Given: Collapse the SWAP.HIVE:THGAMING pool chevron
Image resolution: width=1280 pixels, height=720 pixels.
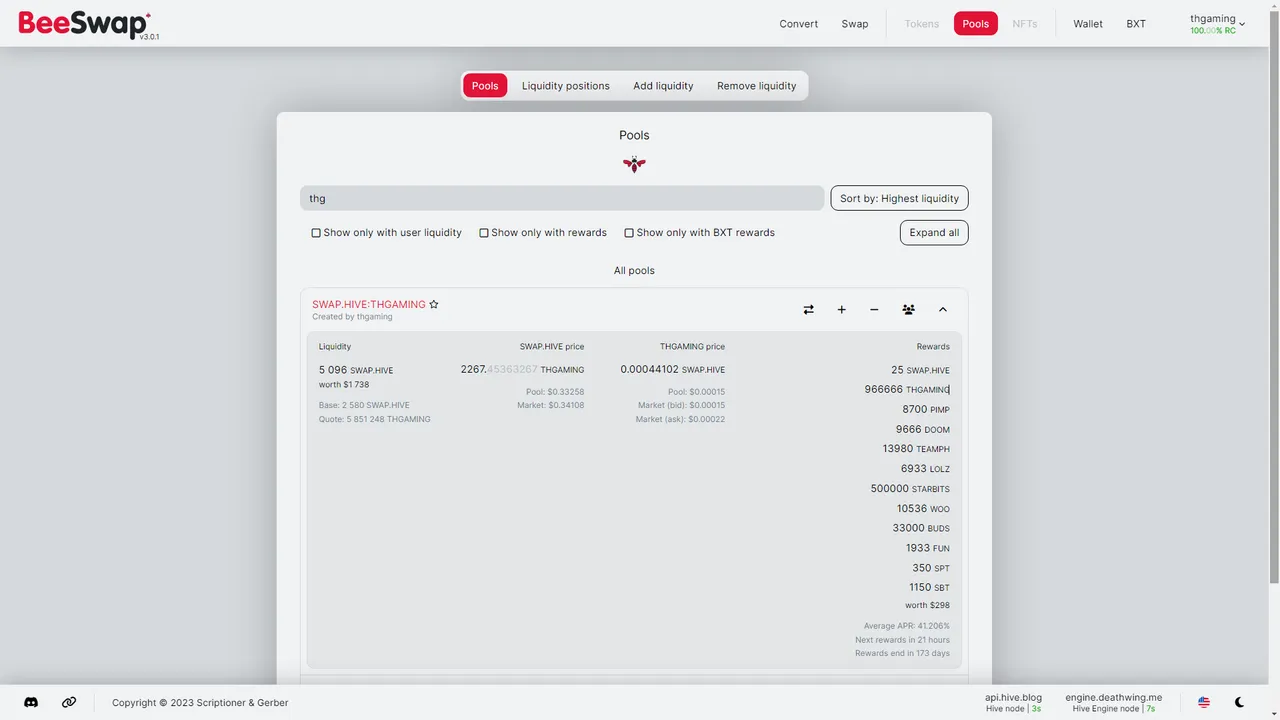Looking at the screenshot, I should point(942,310).
